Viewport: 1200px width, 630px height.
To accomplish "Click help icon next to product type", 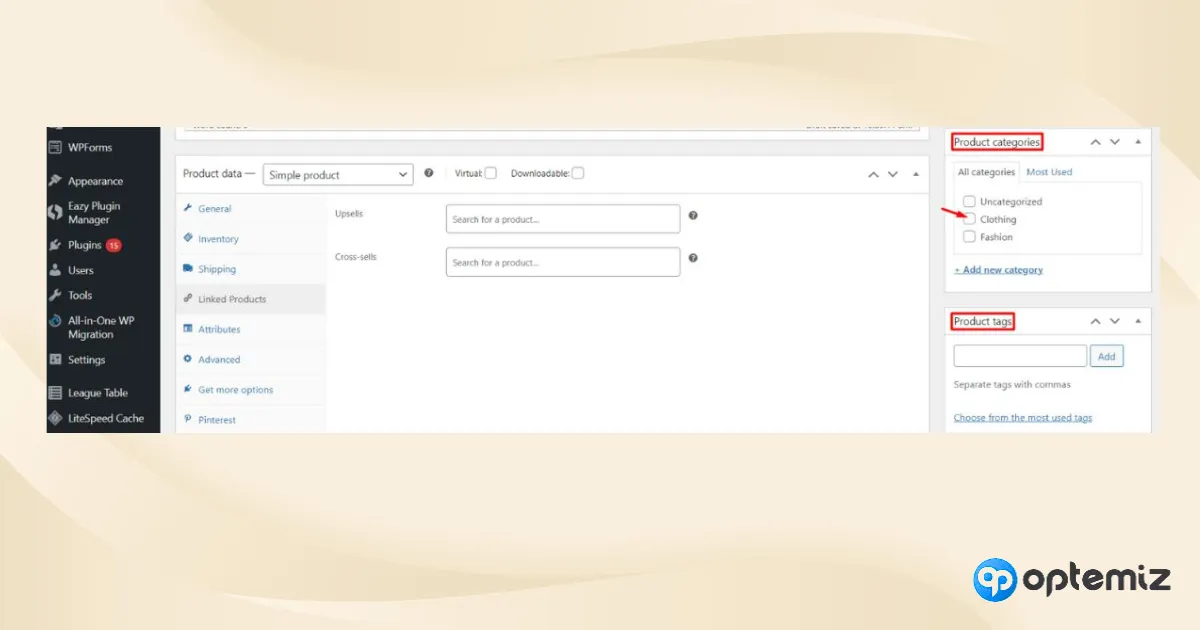I will [x=429, y=173].
